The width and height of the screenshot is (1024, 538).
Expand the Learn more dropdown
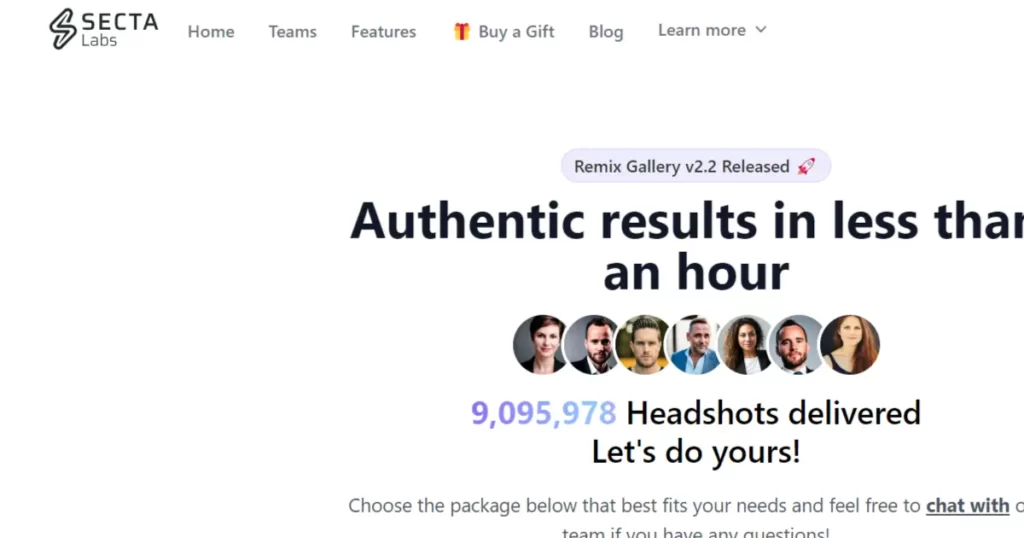(712, 30)
